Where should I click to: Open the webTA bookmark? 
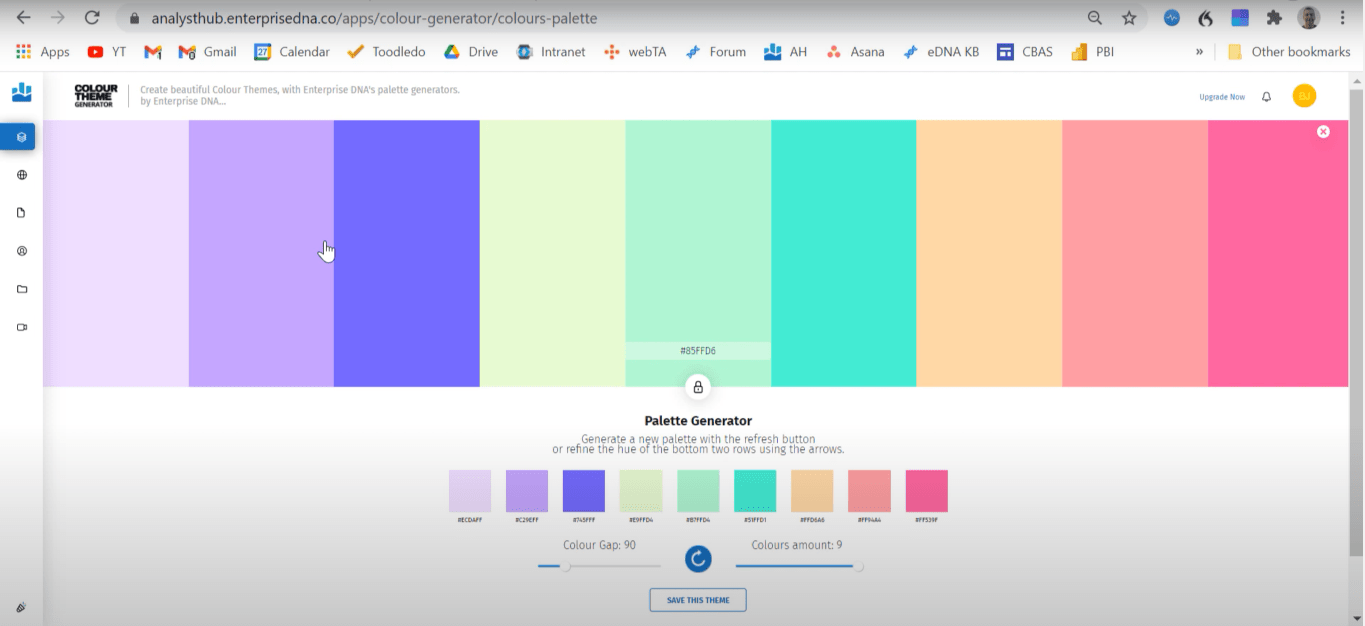[635, 52]
